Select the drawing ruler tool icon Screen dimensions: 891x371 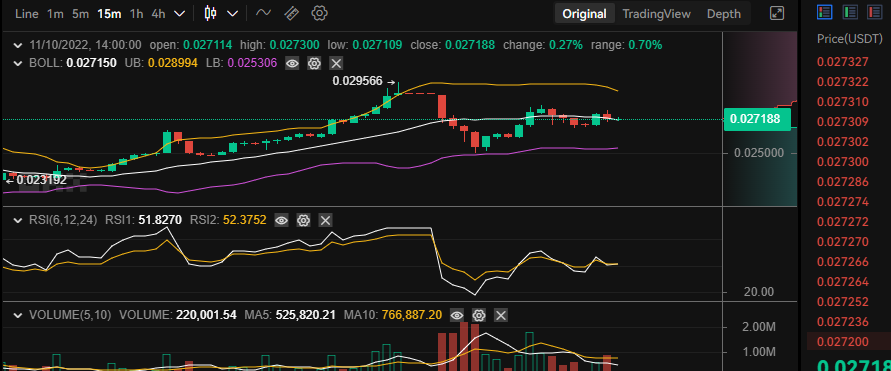292,13
